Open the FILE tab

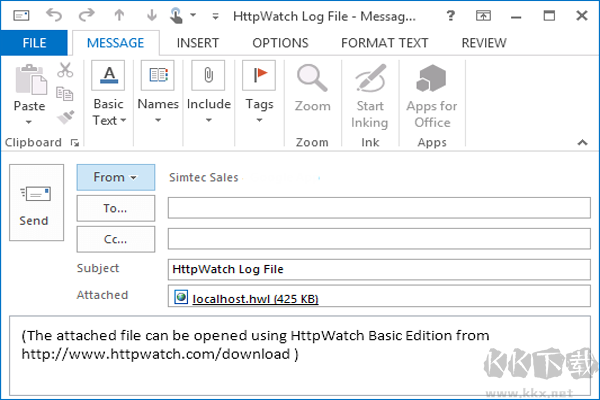(34, 43)
